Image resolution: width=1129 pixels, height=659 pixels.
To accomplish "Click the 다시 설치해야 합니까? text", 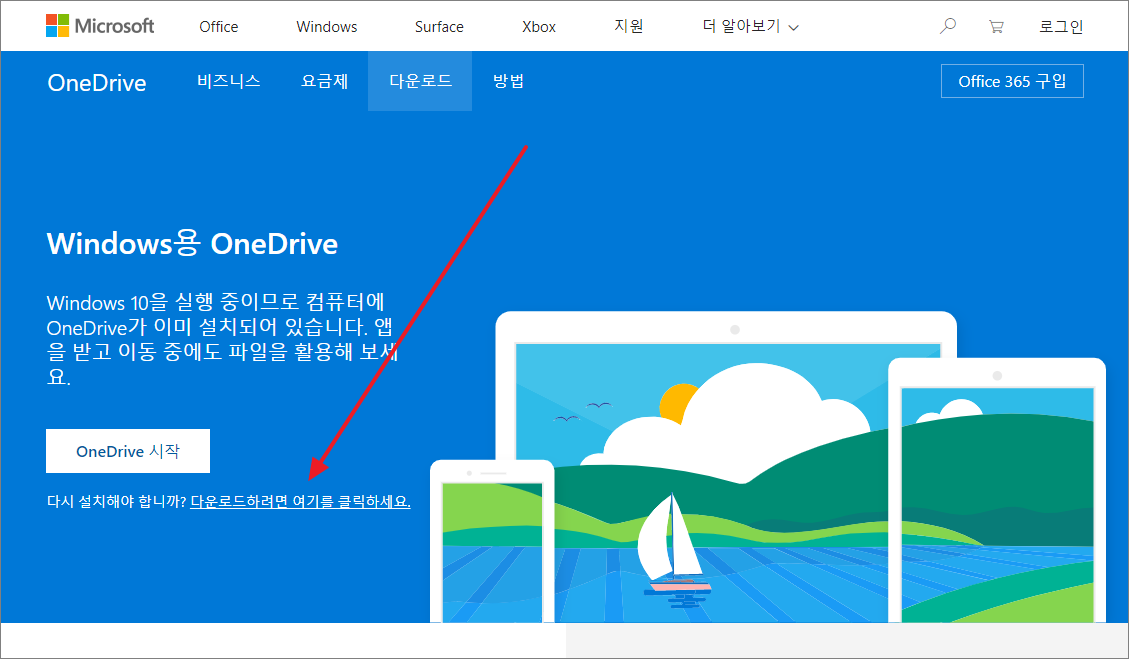I will pos(117,501).
